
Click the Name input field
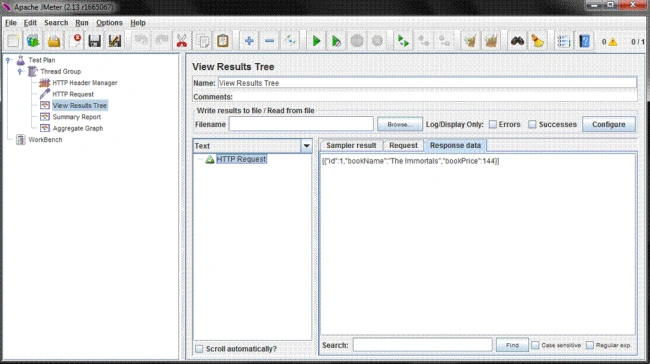[427, 83]
